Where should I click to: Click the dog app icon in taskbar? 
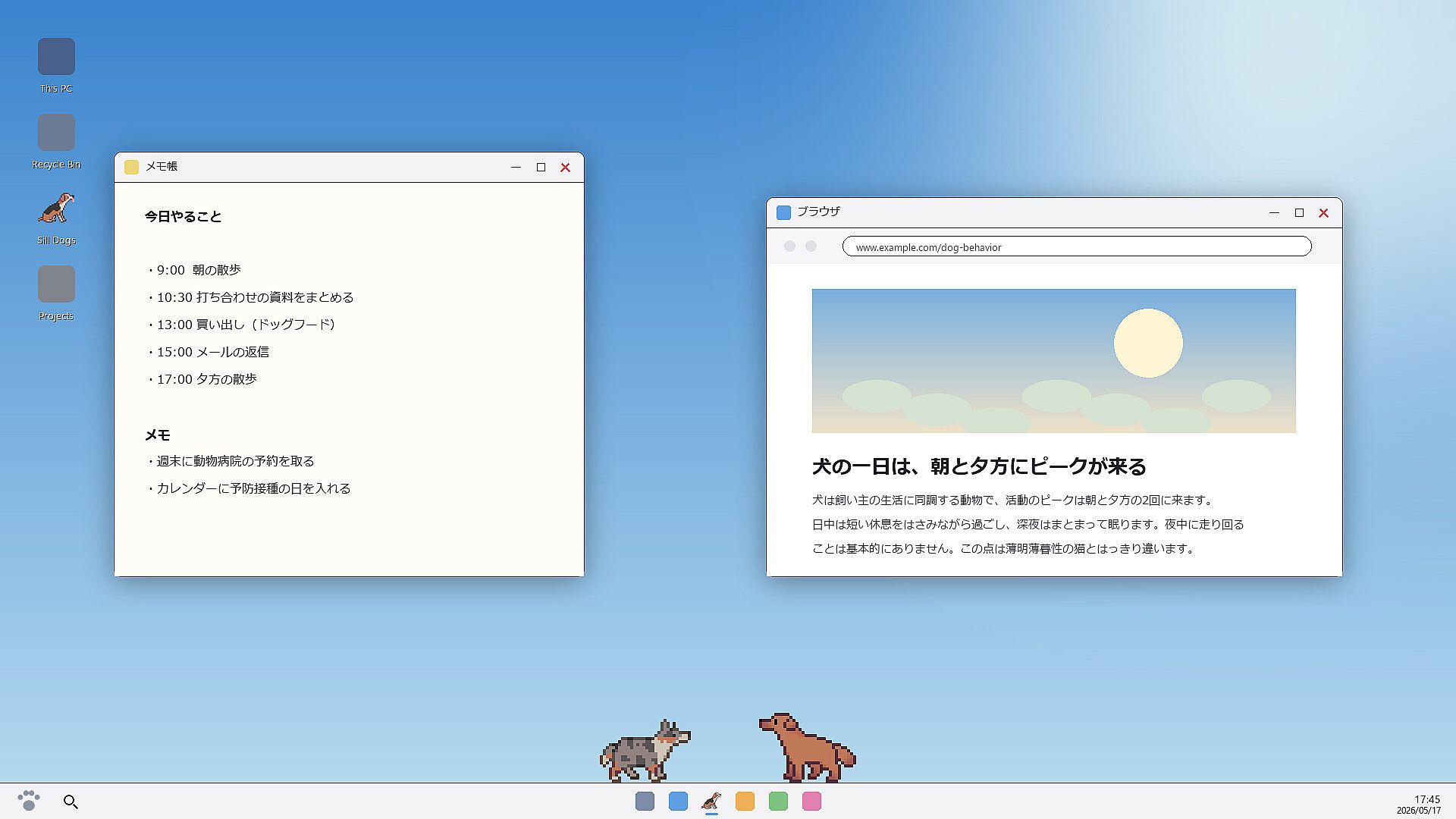tap(711, 801)
